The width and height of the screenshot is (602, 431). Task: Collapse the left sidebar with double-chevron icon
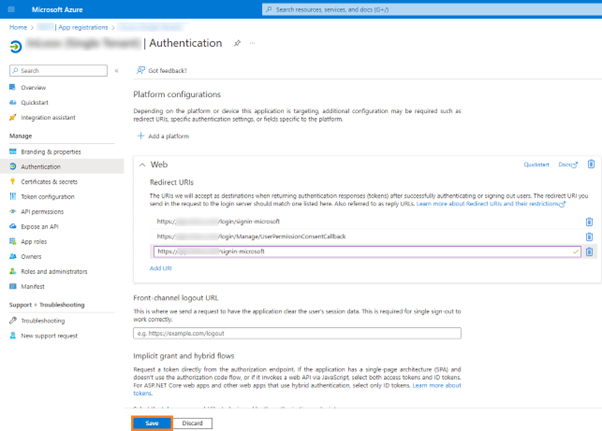116,71
